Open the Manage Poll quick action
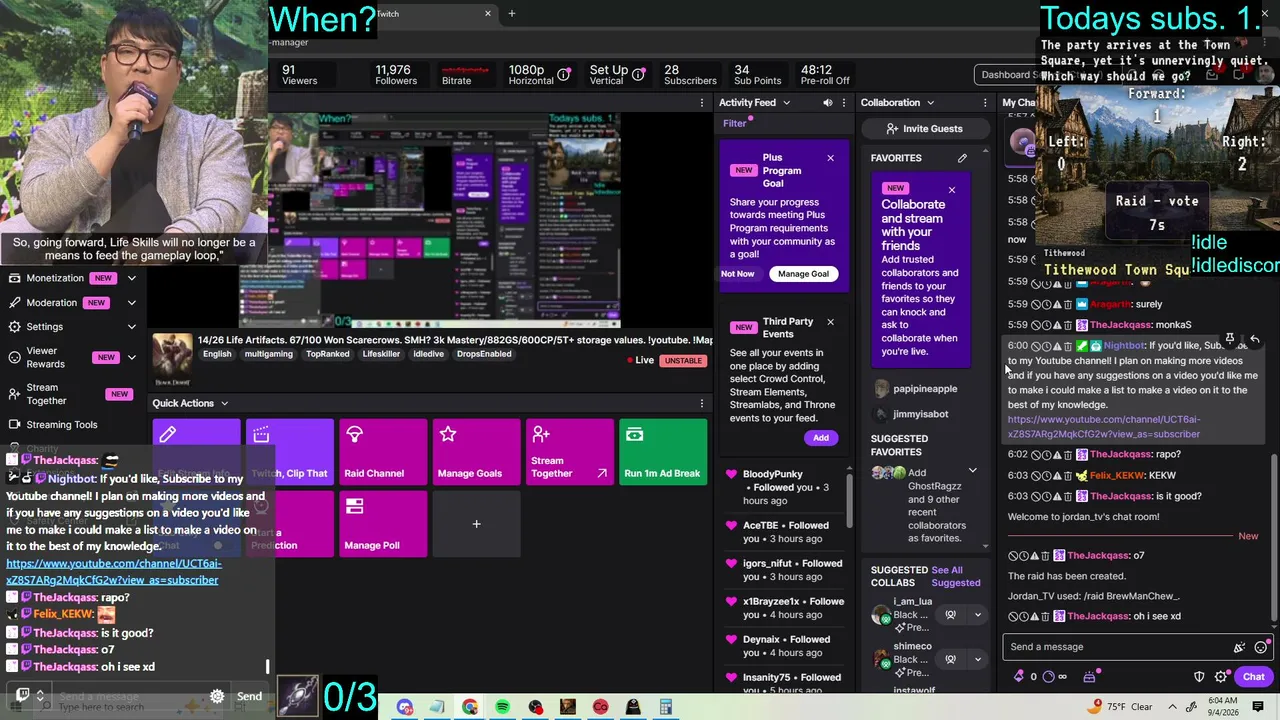Screen dimensions: 1280x720 [383, 524]
